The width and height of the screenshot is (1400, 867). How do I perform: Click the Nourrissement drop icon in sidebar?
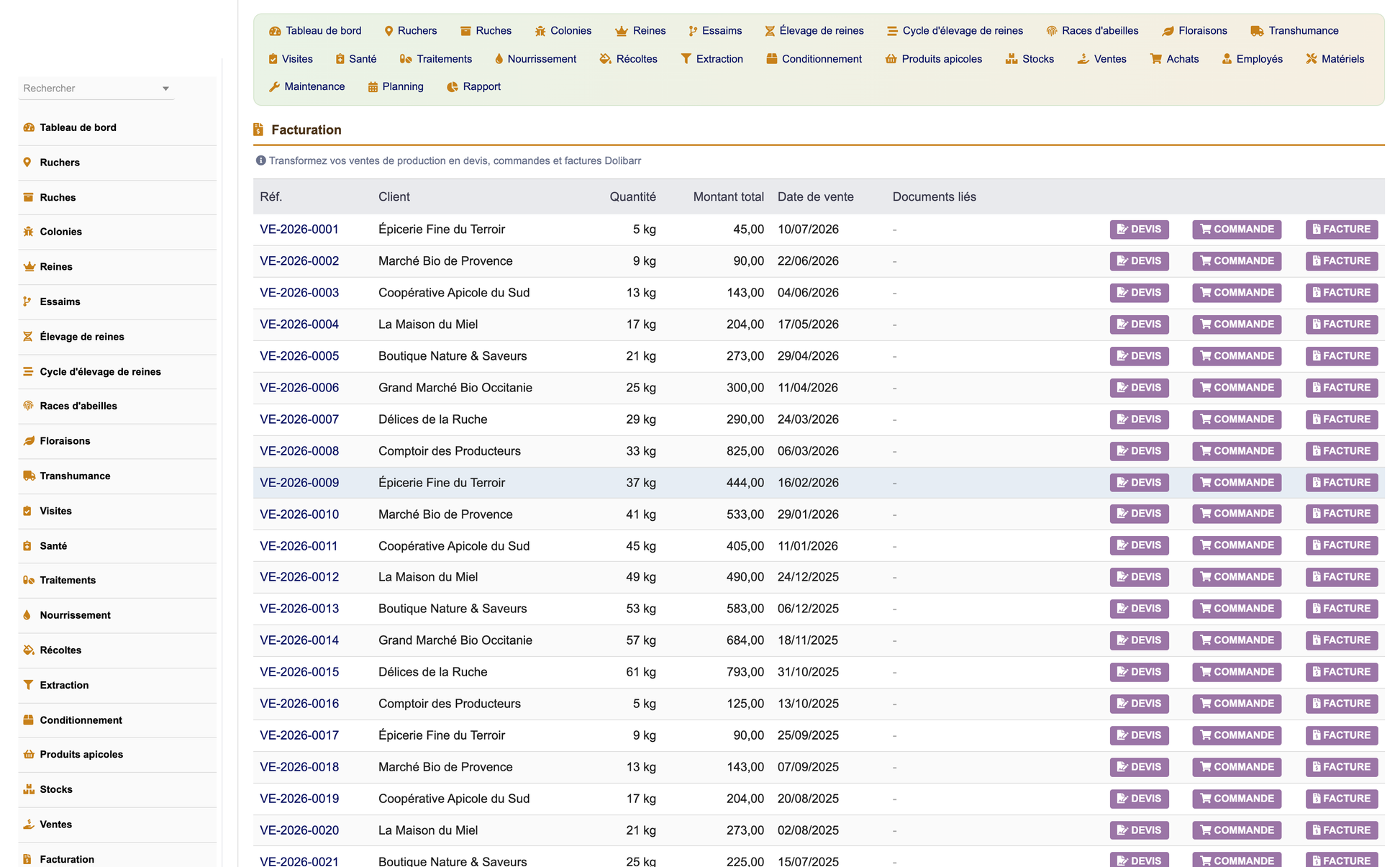click(x=27, y=615)
